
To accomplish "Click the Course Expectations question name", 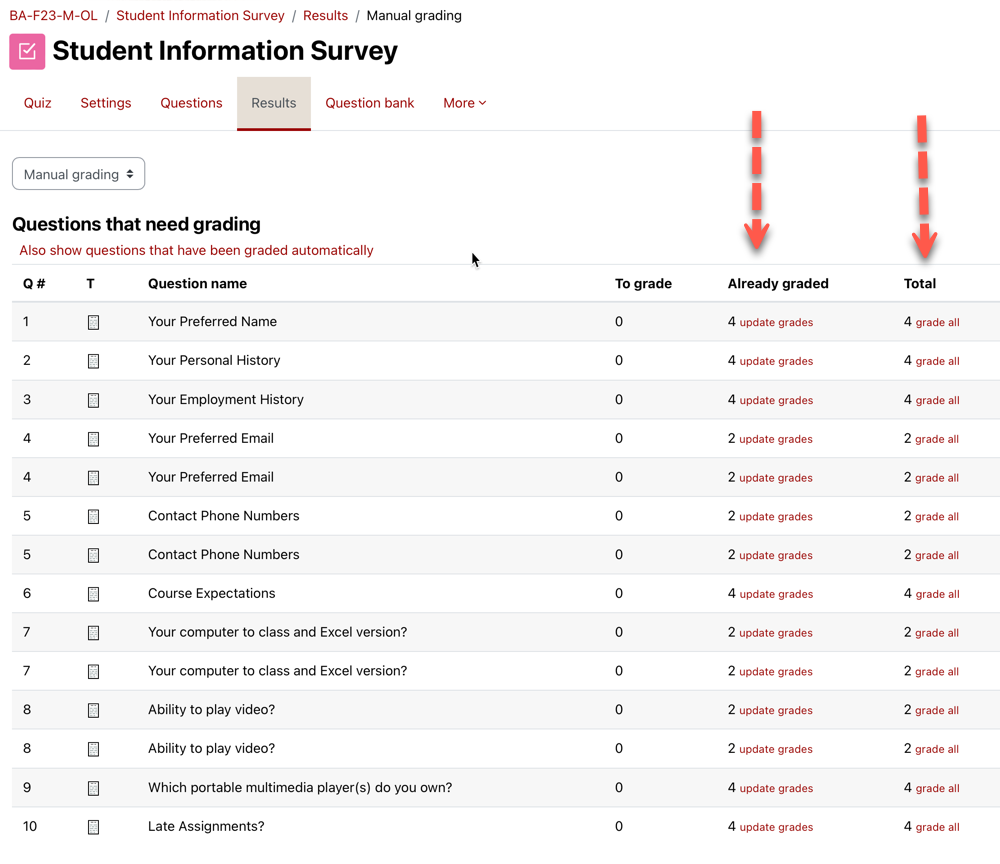I will pyautogui.click(x=212, y=594).
